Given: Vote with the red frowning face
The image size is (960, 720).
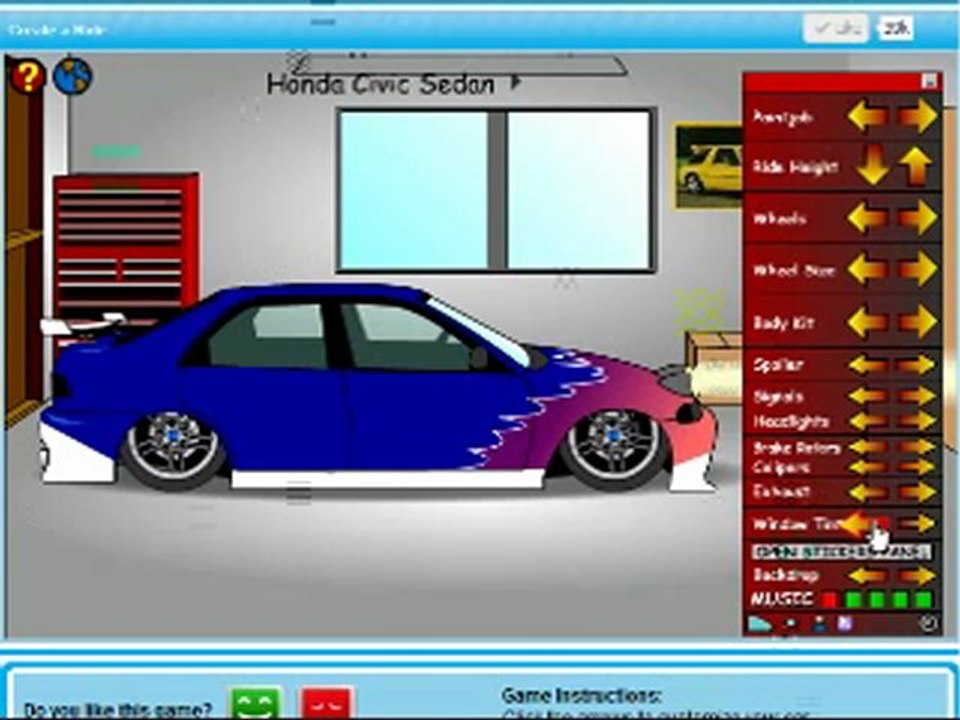Looking at the screenshot, I should click(x=327, y=704).
